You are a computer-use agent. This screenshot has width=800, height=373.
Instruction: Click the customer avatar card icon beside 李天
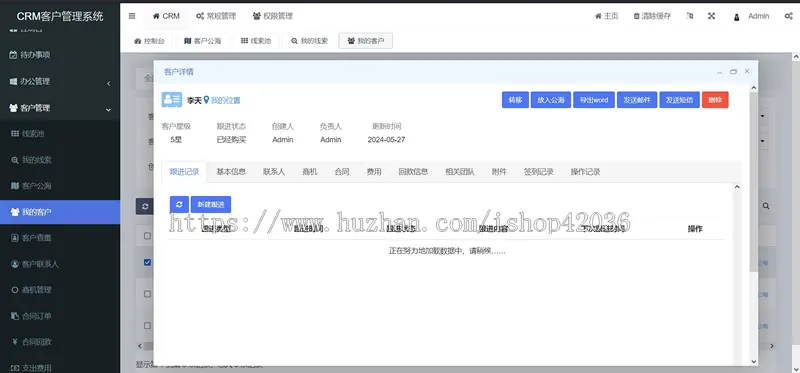tap(172, 100)
